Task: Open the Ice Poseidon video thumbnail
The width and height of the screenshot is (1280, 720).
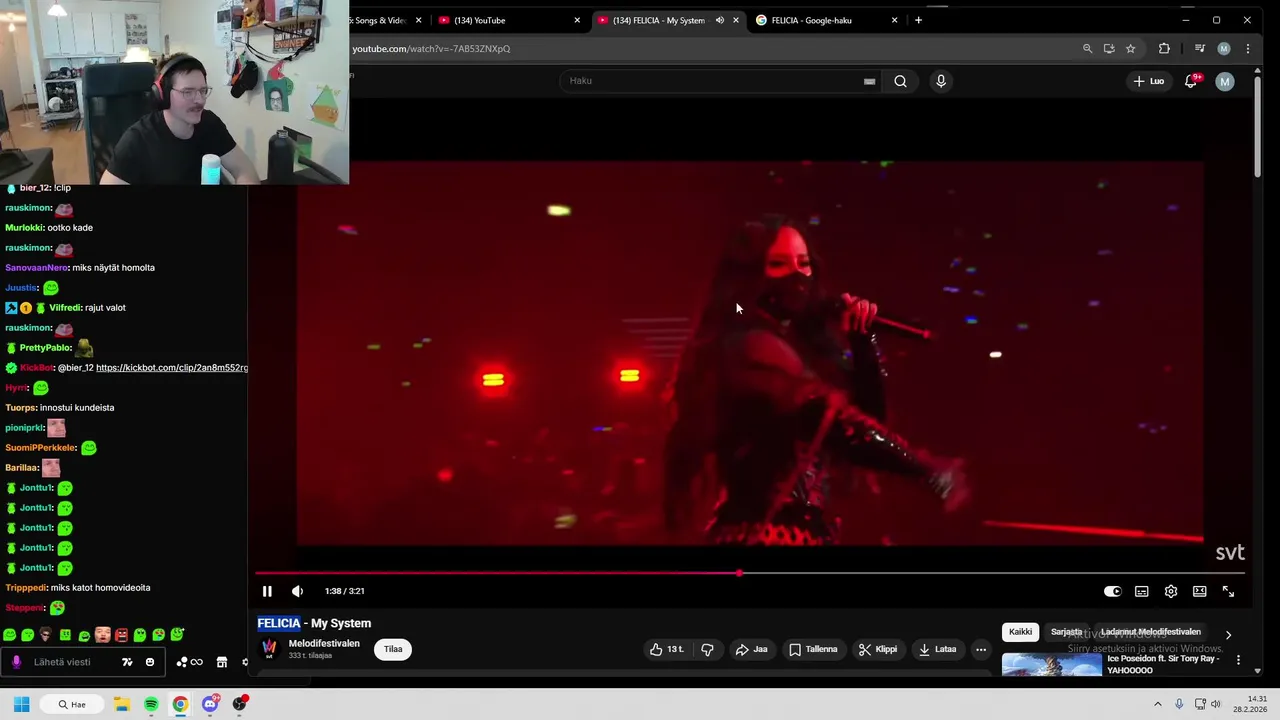Action: click(1051, 665)
